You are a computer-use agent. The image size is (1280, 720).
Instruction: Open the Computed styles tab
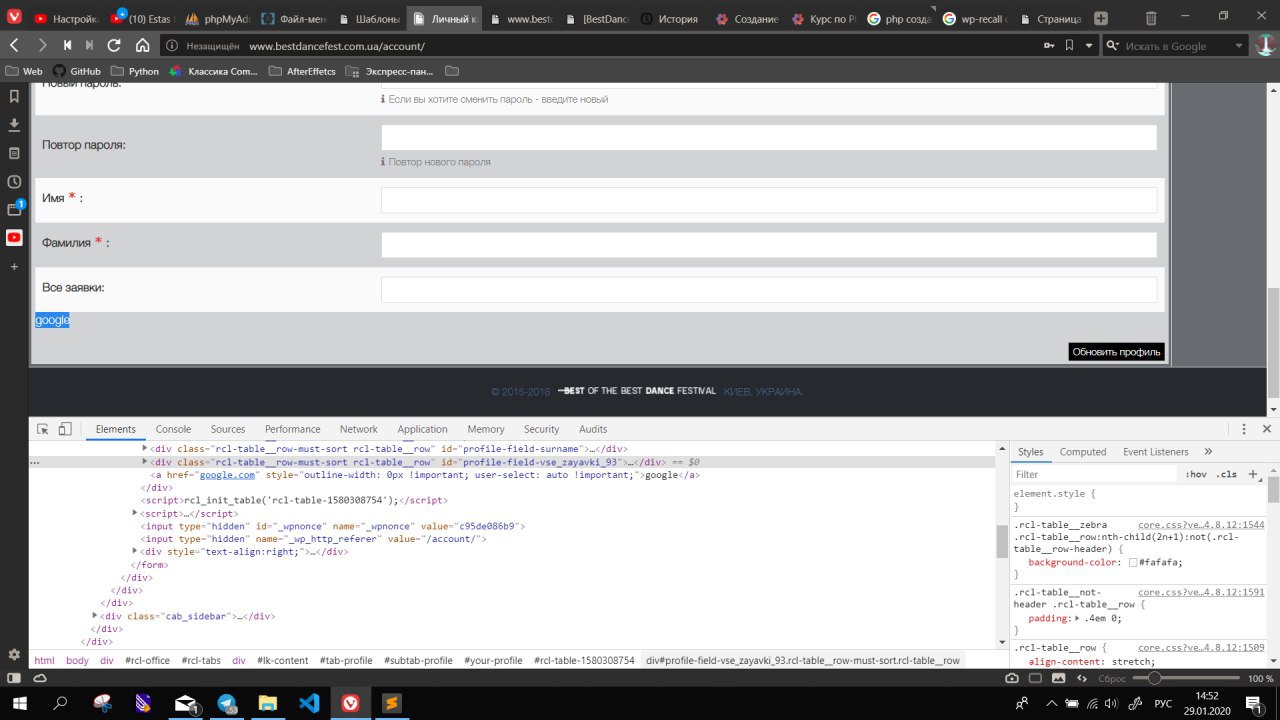(x=1083, y=452)
